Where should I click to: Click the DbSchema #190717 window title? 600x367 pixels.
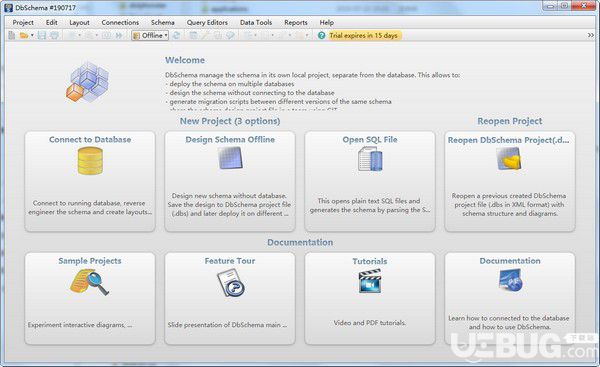click(46, 8)
